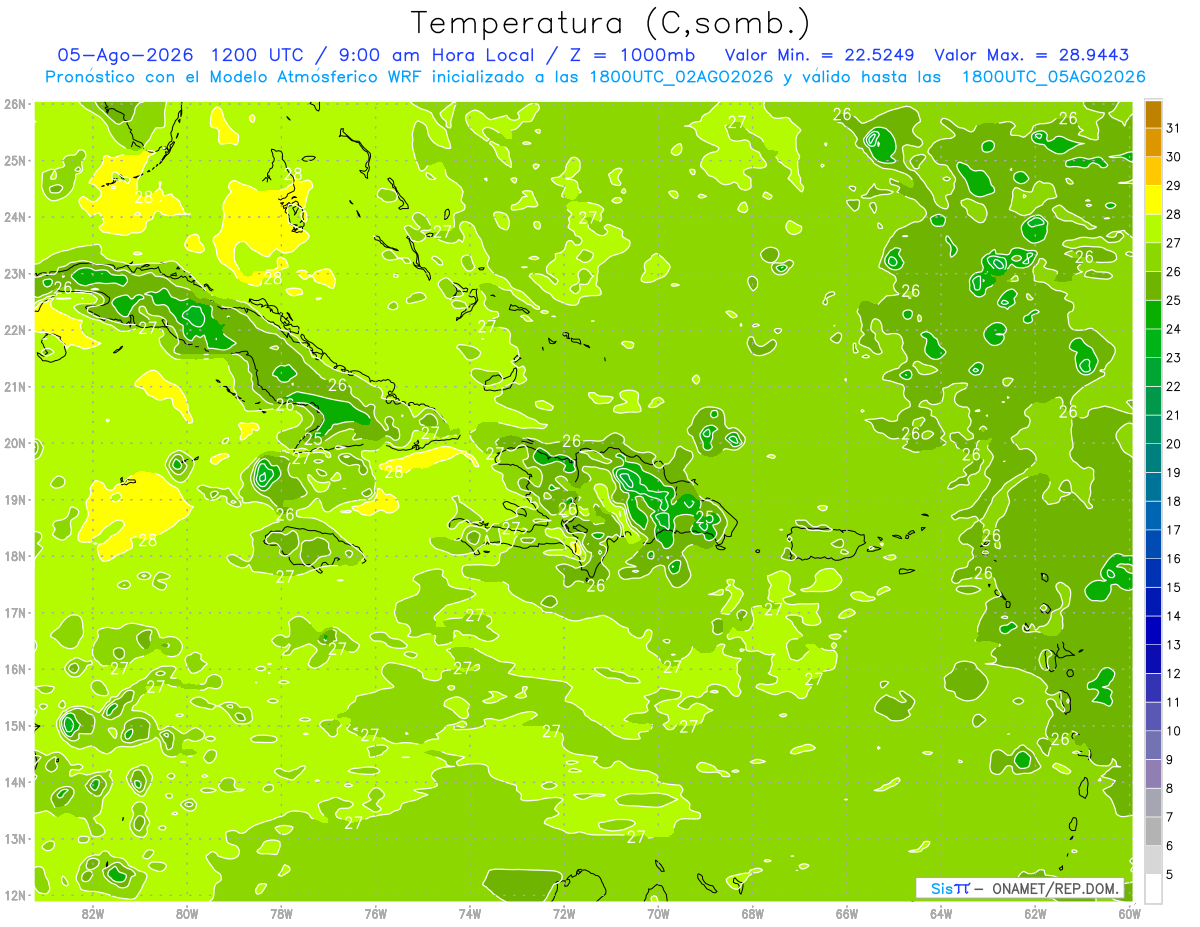Screen dimensions: 1200x927
Task: Click the latitude label "26N"
Action: pyautogui.click(x=15, y=104)
